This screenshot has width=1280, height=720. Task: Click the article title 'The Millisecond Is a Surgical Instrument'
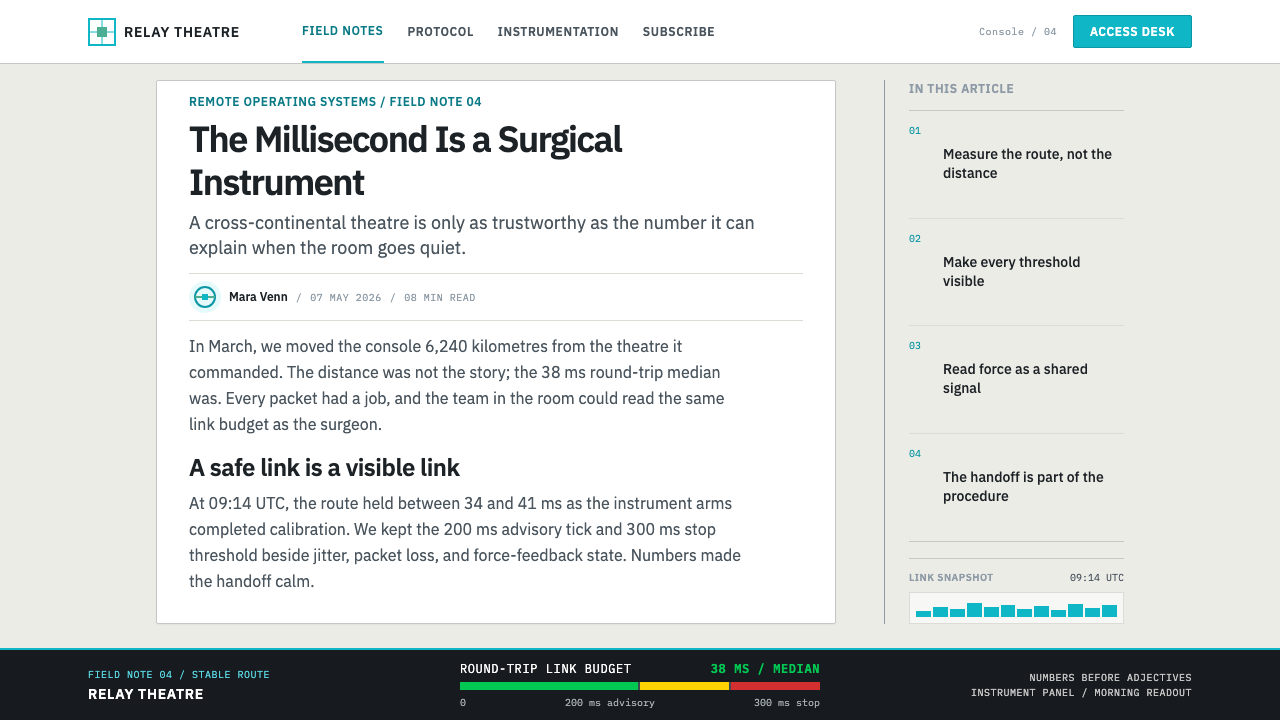(x=405, y=161)
